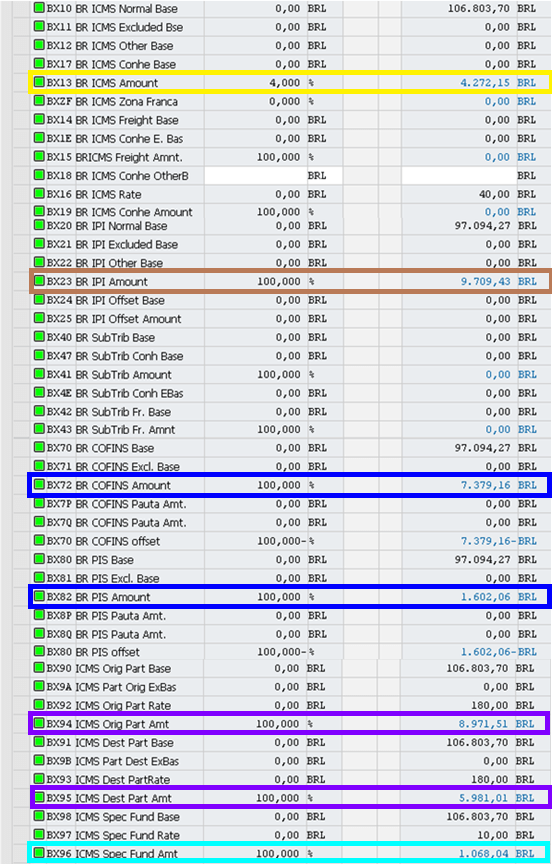Click green status icon of BX18 Conhe OtherB
Viewport: 552px width, 864px height.
click(x=39, y=175)
